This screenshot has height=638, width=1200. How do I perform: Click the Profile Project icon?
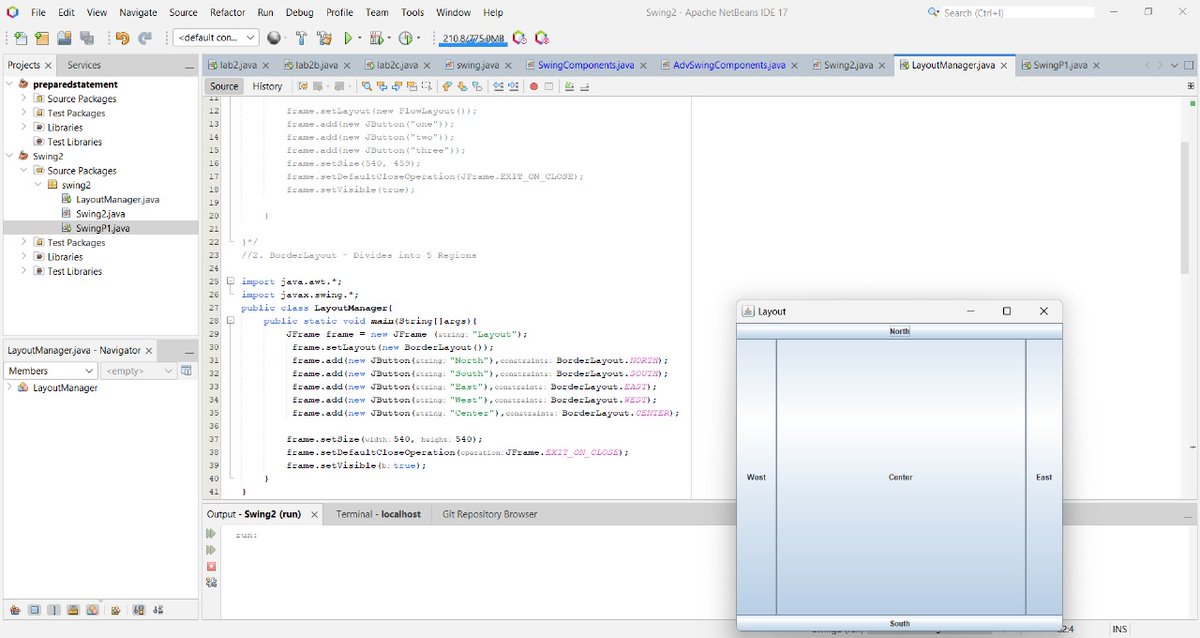(406, 38)
